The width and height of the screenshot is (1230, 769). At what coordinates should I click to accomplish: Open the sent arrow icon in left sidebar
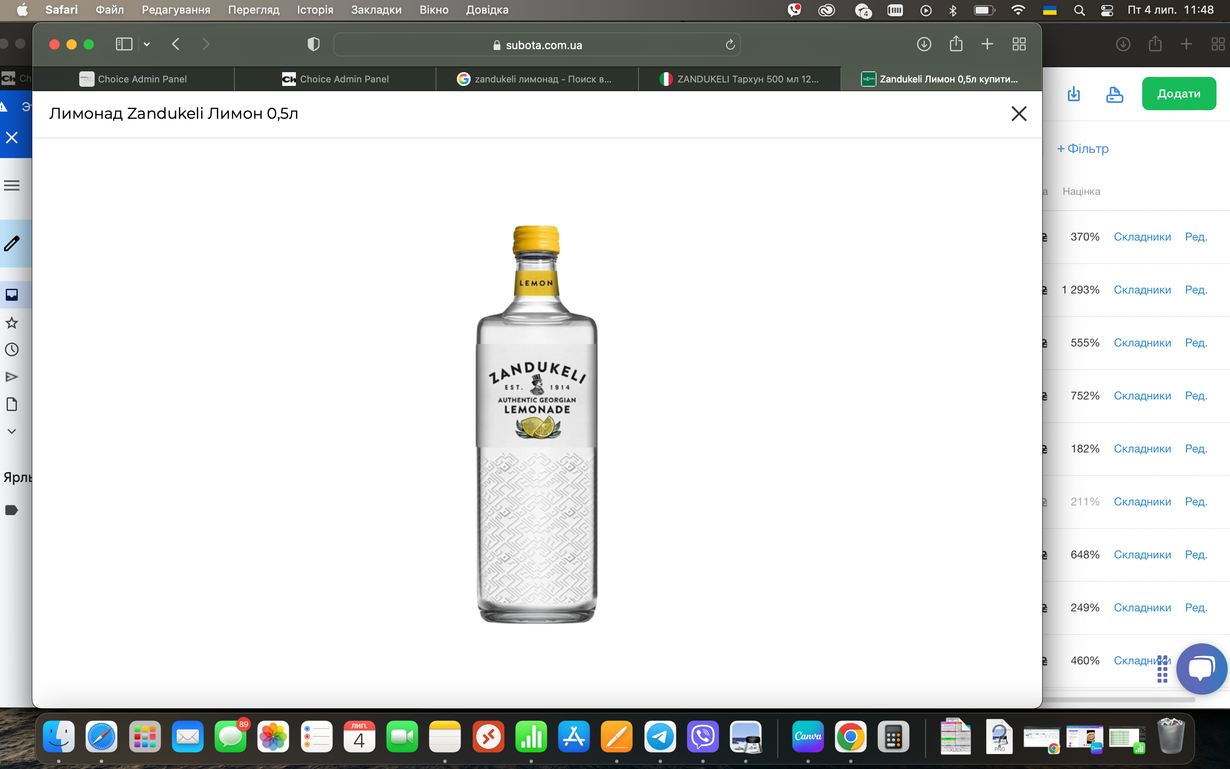(12, 377)
